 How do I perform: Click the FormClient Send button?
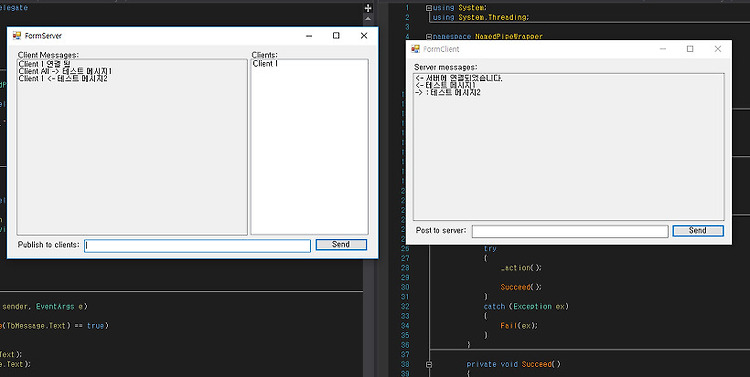pos(698,231)
